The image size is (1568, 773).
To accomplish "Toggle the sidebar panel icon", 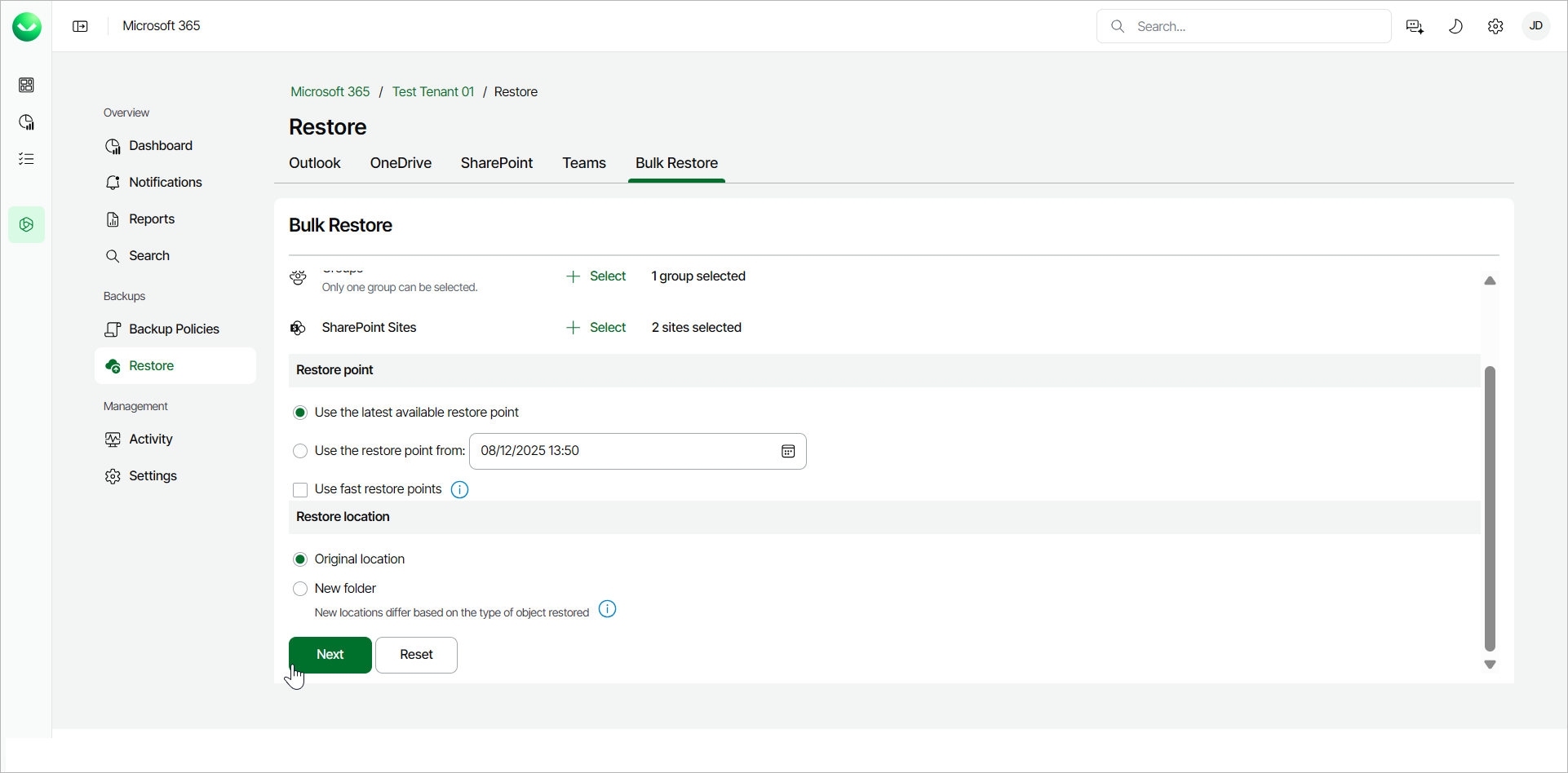I will click(80, 26).
